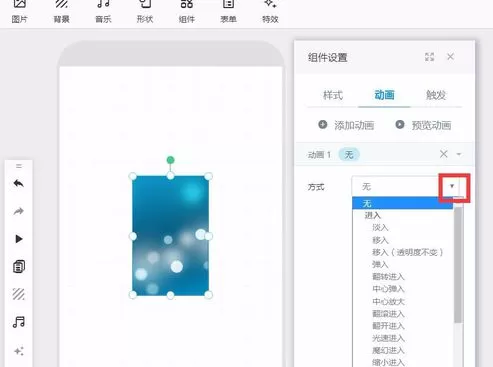Click the 进入 group header in list
The image size is (493, 367).
pyautogui.click(x=373, y=215)
